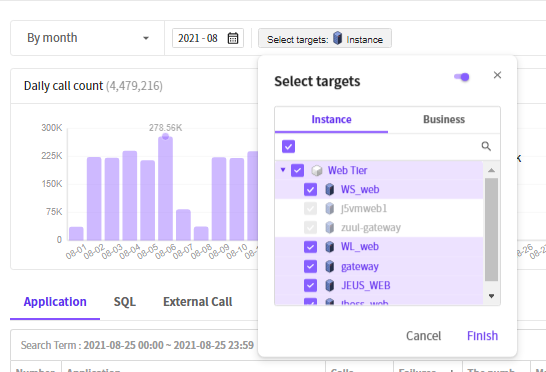Select the WS_web tree row label
546x372 pixels.
[360, 189]
